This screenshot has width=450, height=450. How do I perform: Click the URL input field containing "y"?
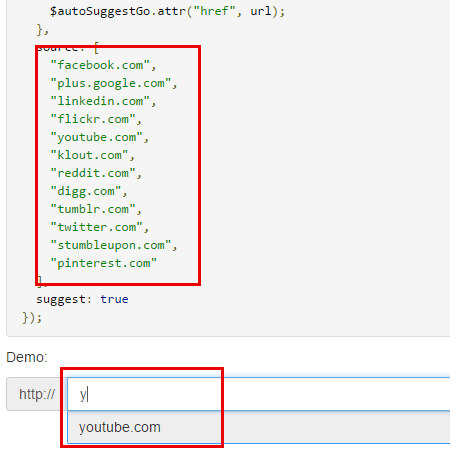[259, 394]
